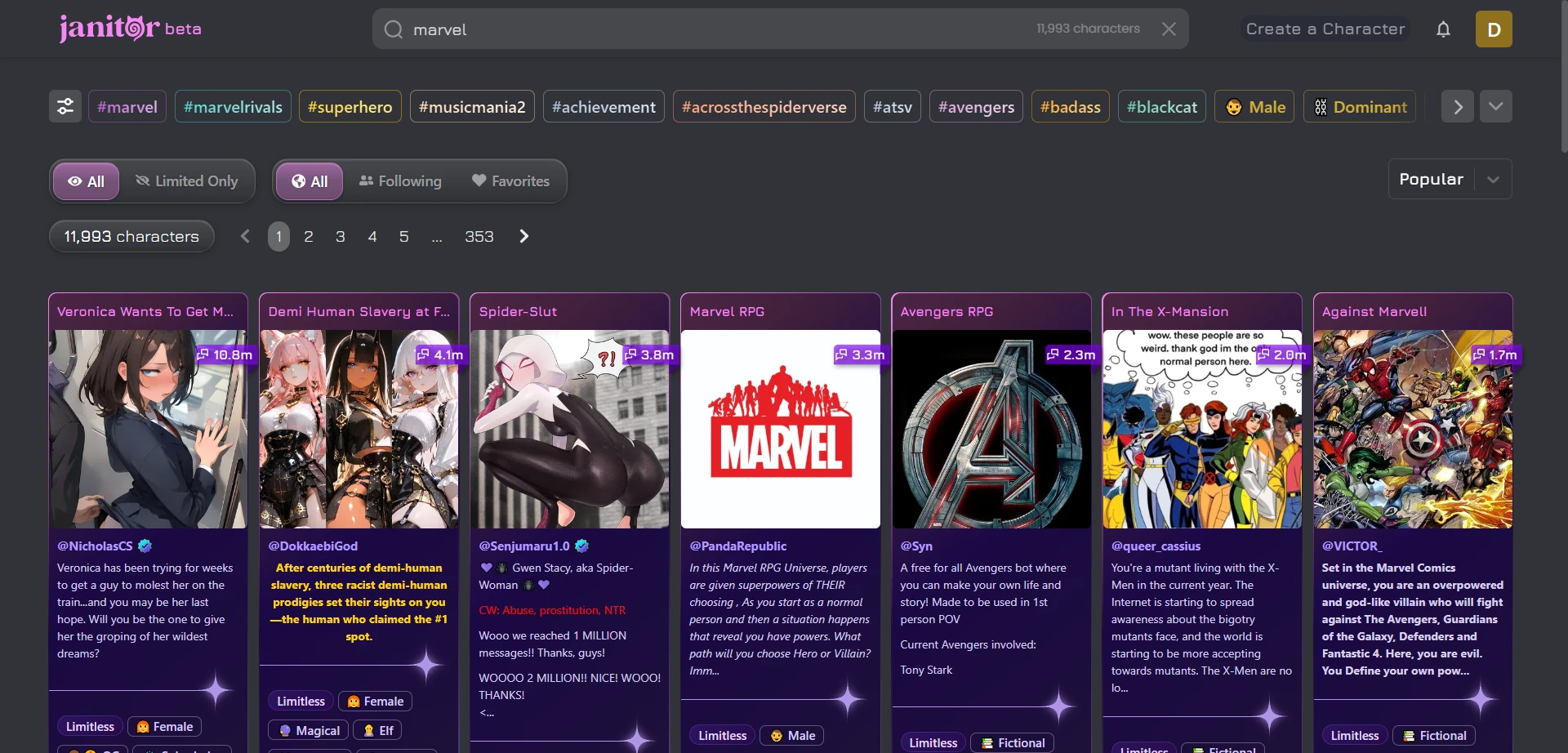Clear the marvel search with X
1568x753 pixels.
(1169, 29)
